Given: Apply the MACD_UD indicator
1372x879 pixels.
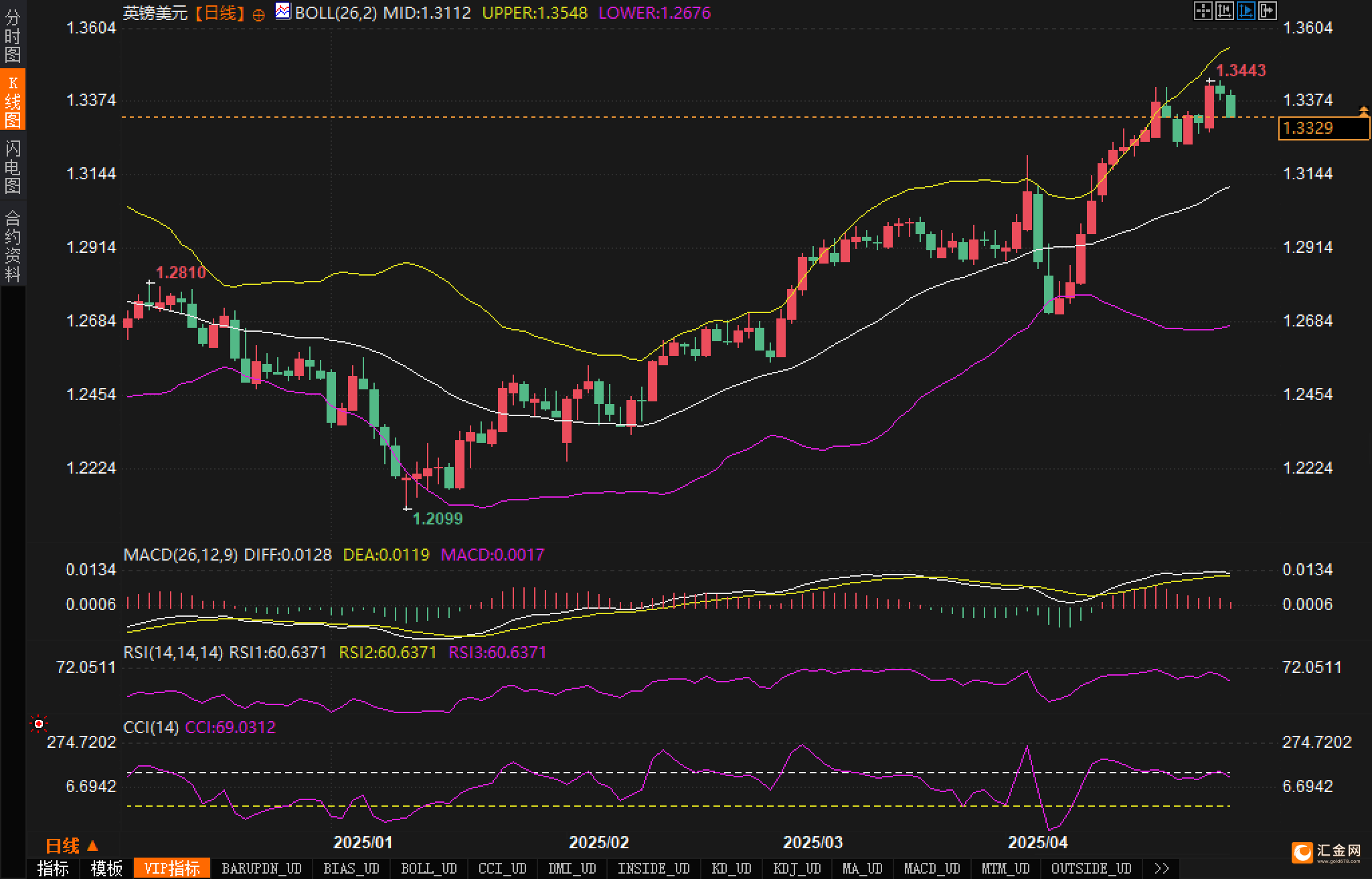Looking at the screenshot, I should coord(932,868).
